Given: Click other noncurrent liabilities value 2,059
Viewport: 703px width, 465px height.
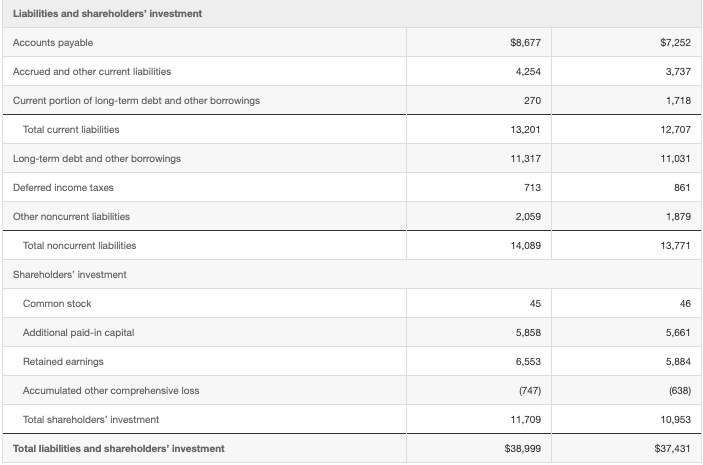Looking at the screenshot, I should pyautogui.click(x=528, y=217).
